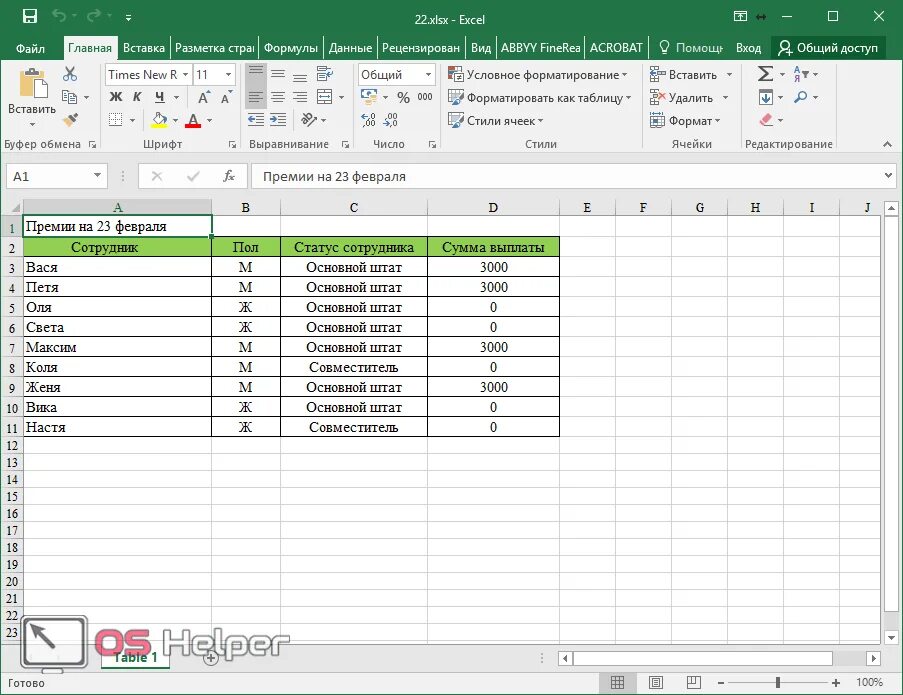This screenshot has height=695, width=903.
Task: Click the AutoSum sigma icon
Action: click(765, 74)
